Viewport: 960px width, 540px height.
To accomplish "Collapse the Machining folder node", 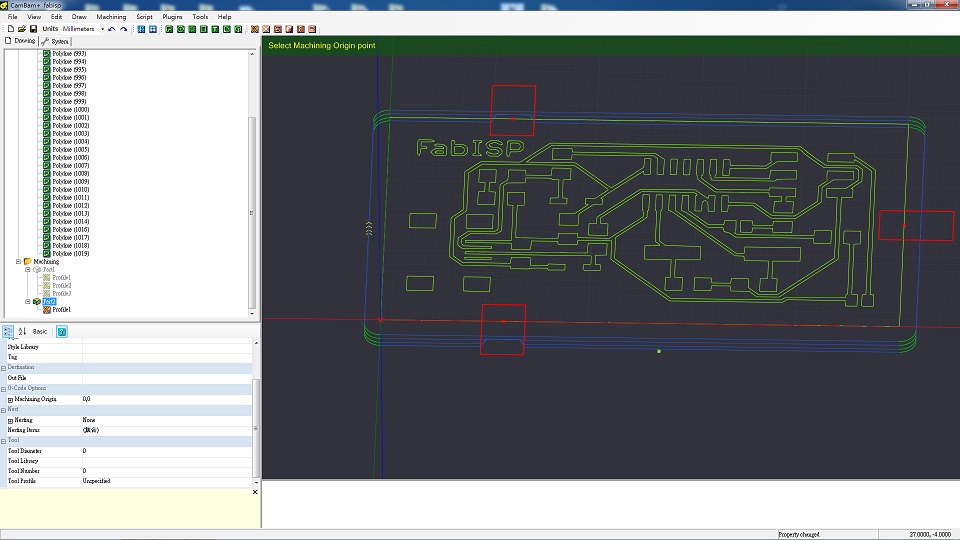I will (x=18, y=261).
